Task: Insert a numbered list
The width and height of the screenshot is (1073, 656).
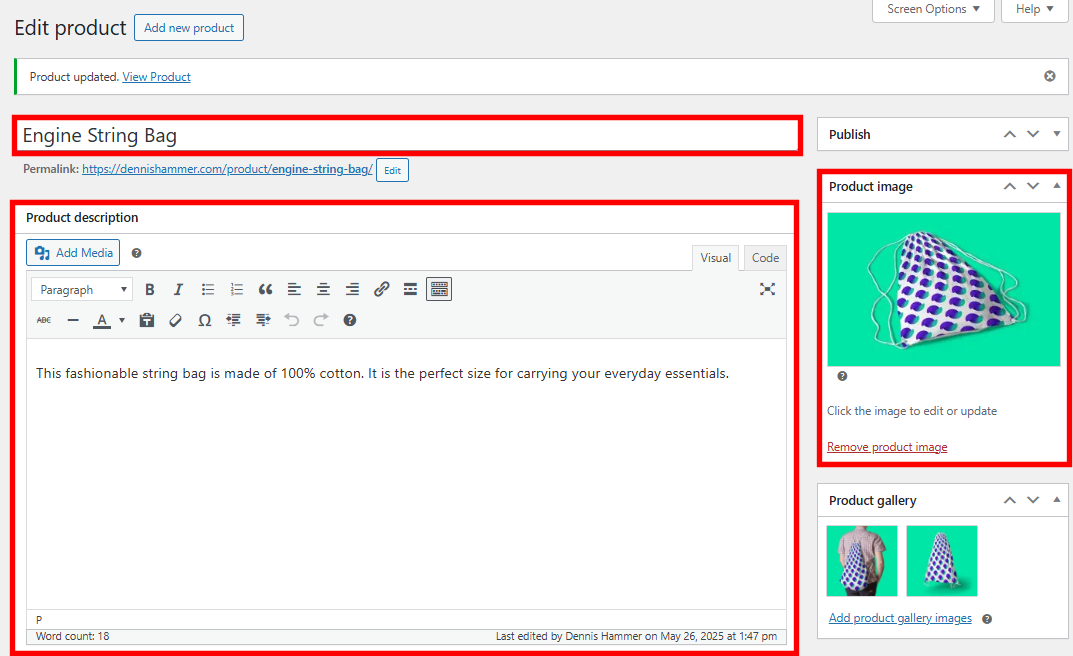Action: coord(236,289)
